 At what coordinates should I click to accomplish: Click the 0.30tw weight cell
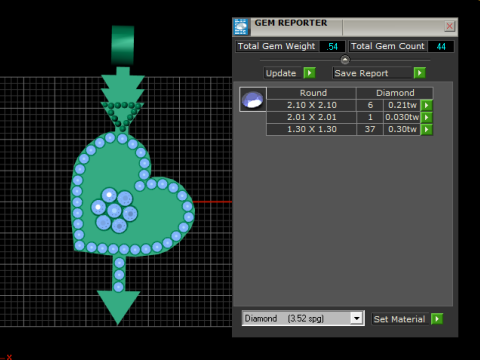click(x=402, y=129)
